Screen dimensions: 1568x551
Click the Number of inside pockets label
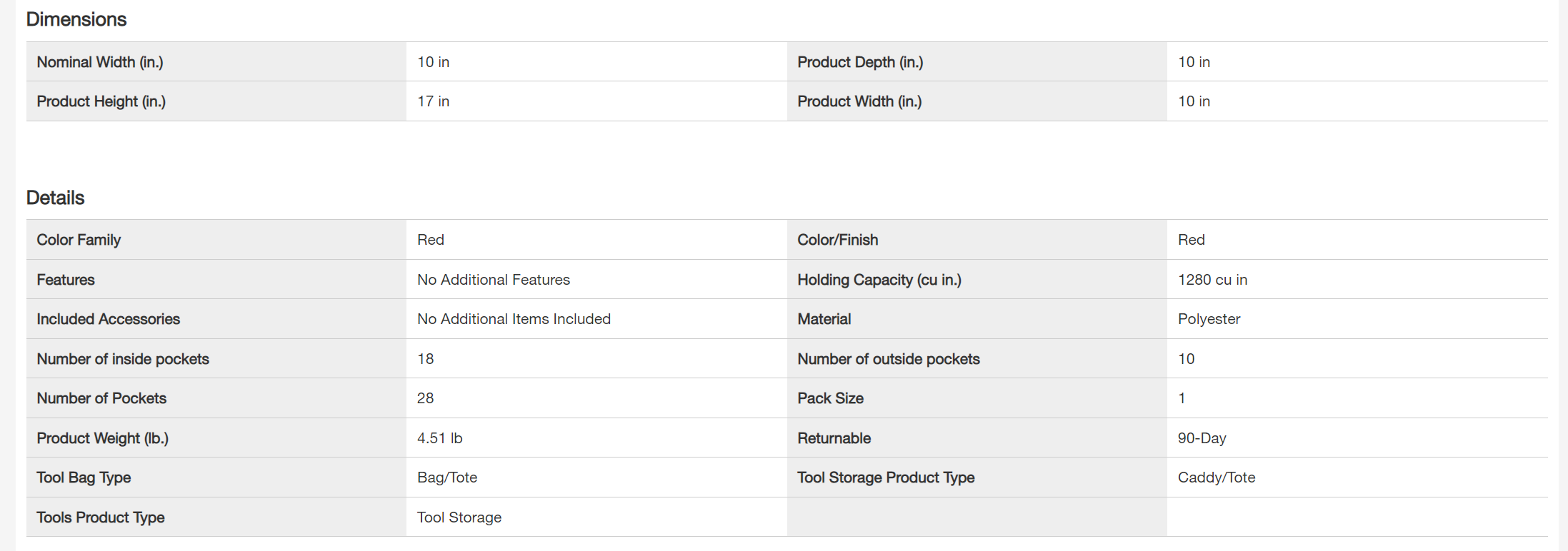pos(123,359)
